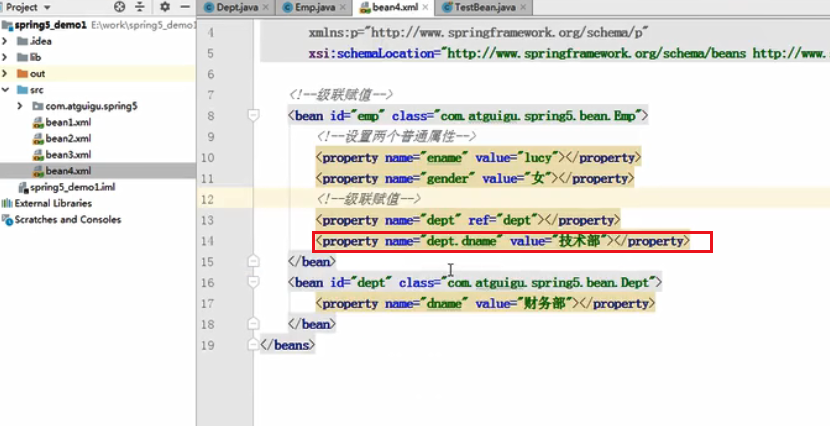Click the collapse all icon in Project panel
The height and width of the screenshot is (426, 830).
[140, 7]
